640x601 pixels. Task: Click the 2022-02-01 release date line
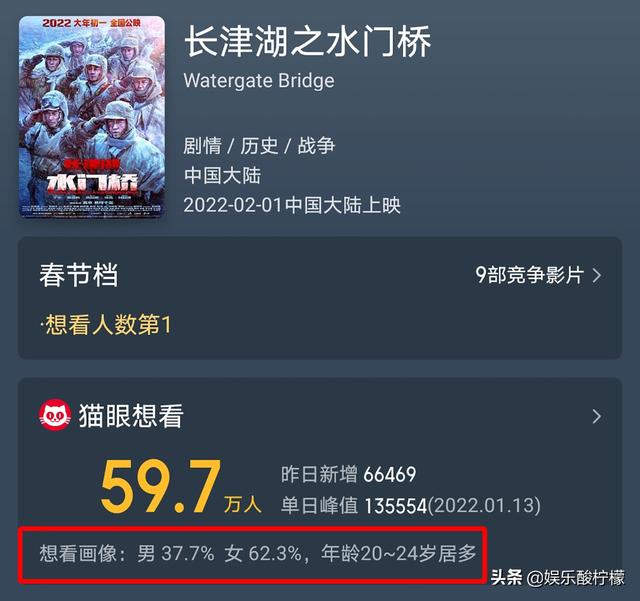292,205
